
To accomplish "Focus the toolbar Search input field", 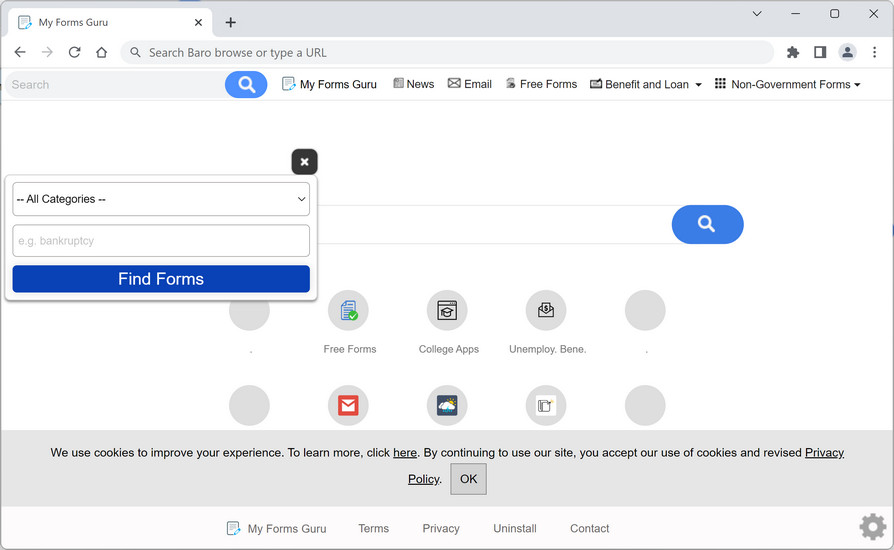I will click(x=116, y=84).
